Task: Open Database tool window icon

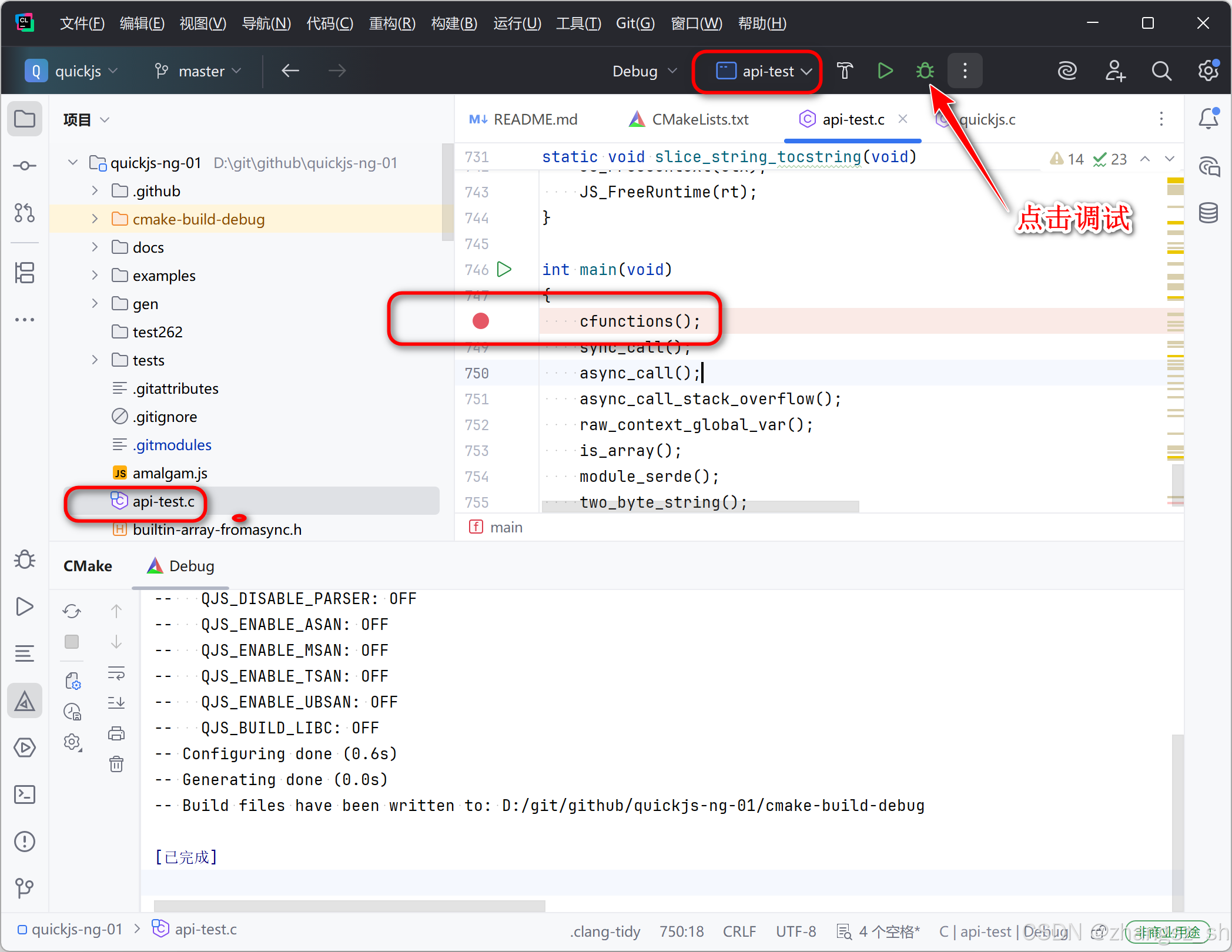Action: pos(1208,213)
